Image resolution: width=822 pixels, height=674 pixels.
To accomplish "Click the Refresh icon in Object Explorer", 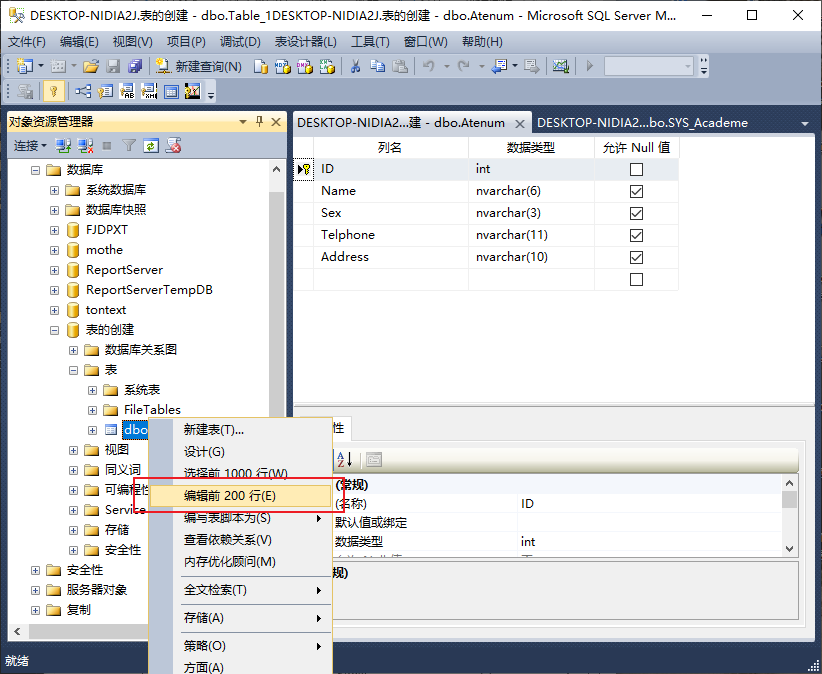I will pos(151,145).
